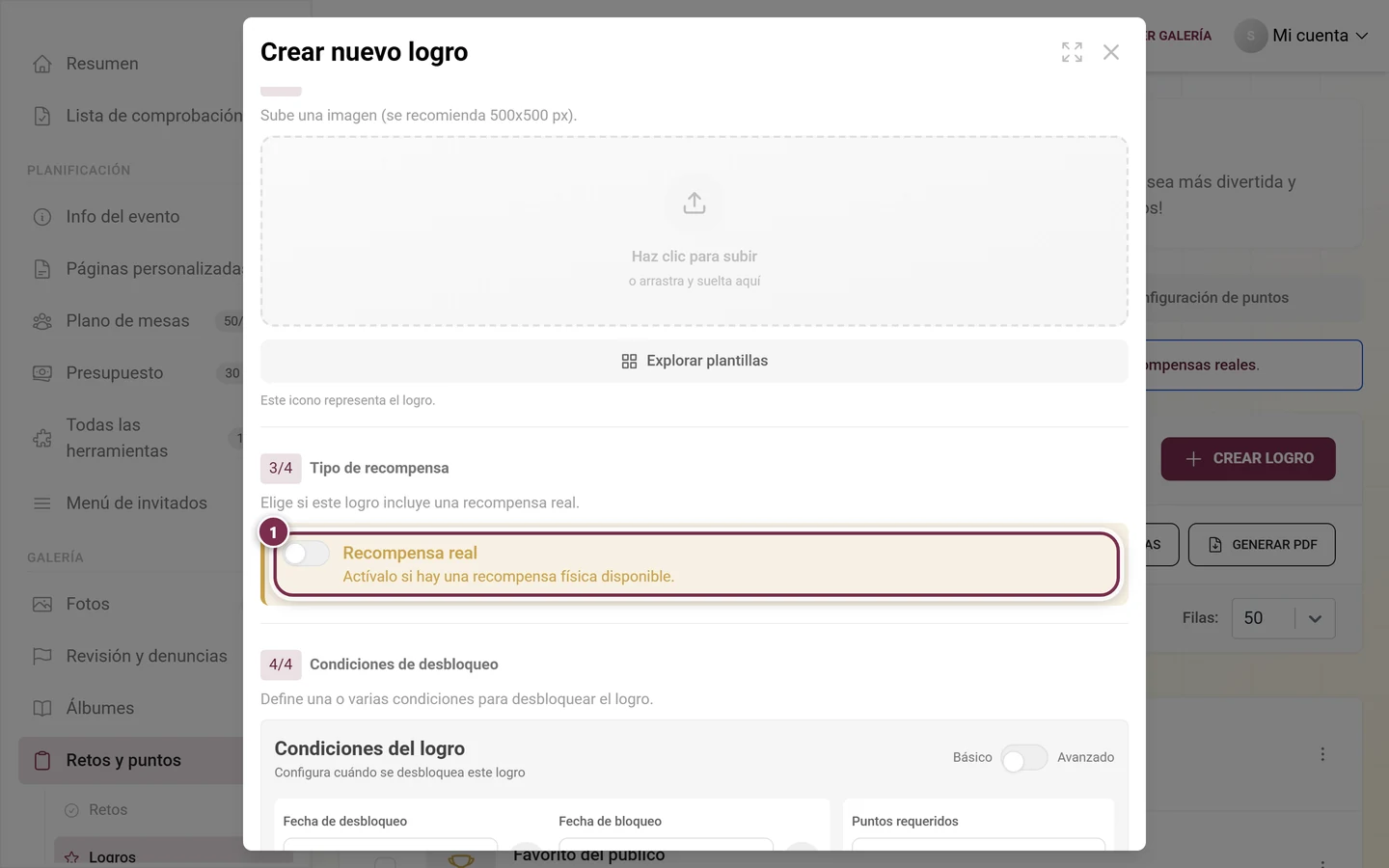Open Resumen in the sidebar
The width and height of the screenshot is (1389, 868).
pos(102,64)
